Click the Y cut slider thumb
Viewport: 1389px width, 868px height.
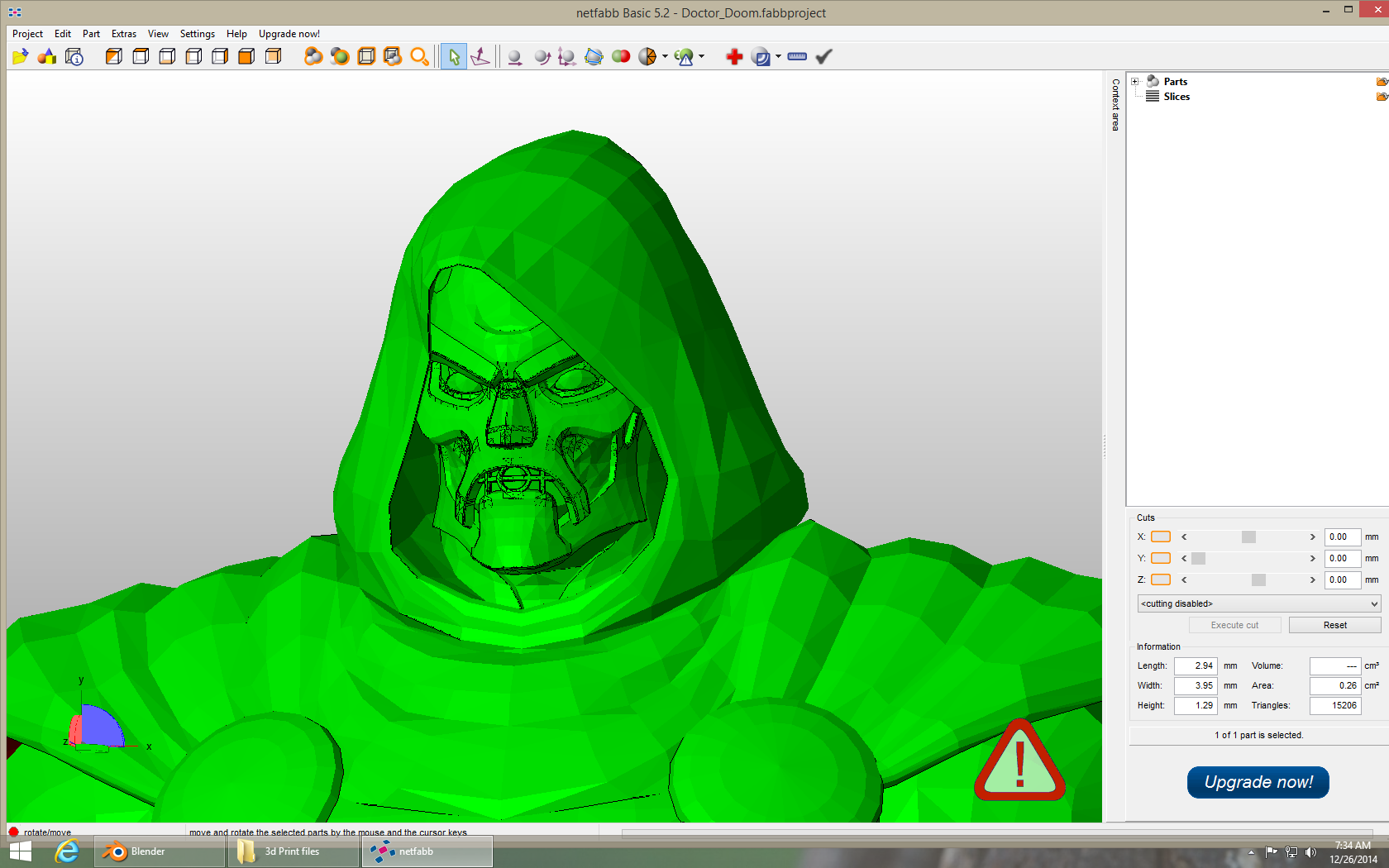pos(1198,559)
